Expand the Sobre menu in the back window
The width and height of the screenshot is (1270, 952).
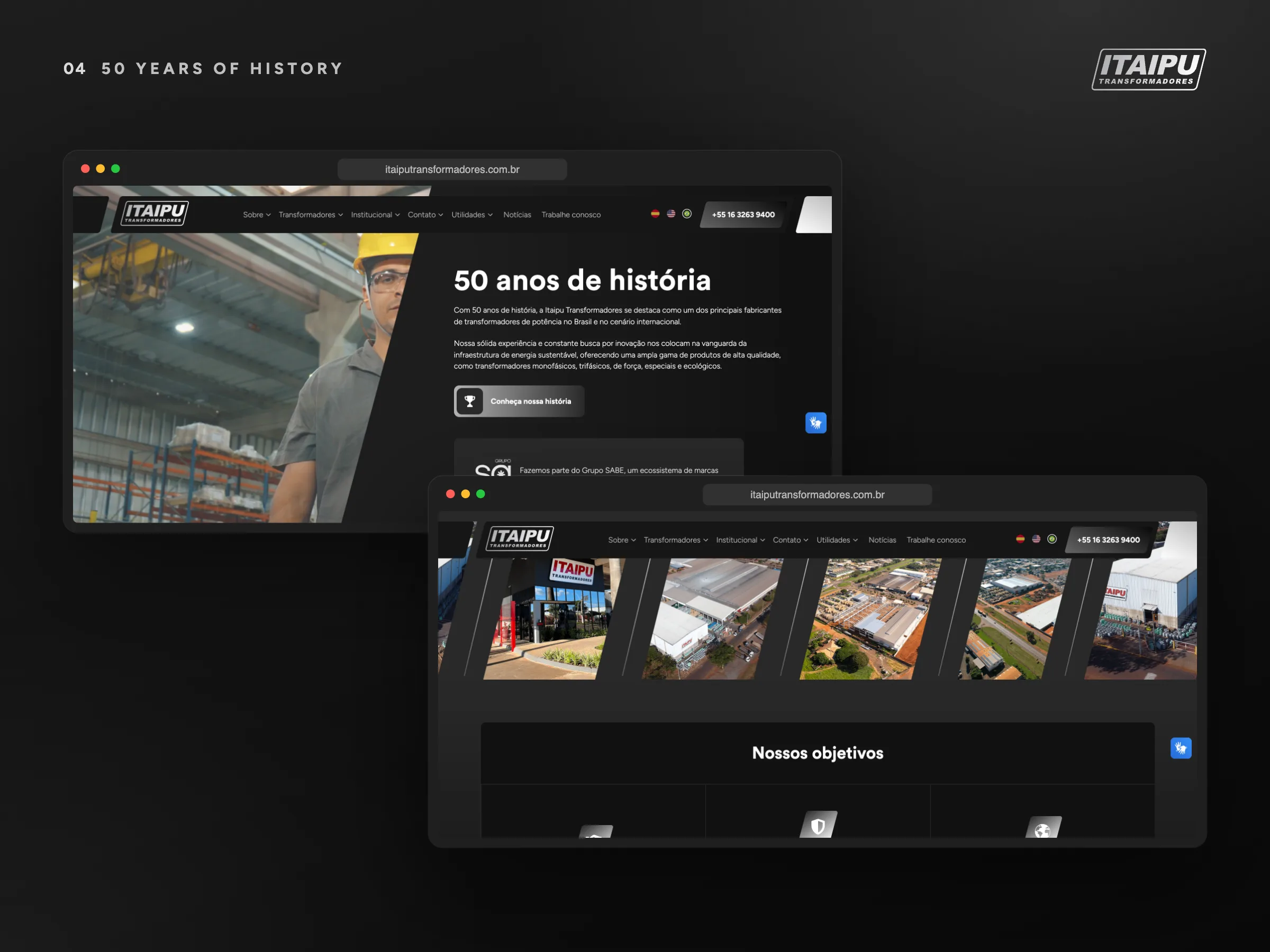coord(257,215)
